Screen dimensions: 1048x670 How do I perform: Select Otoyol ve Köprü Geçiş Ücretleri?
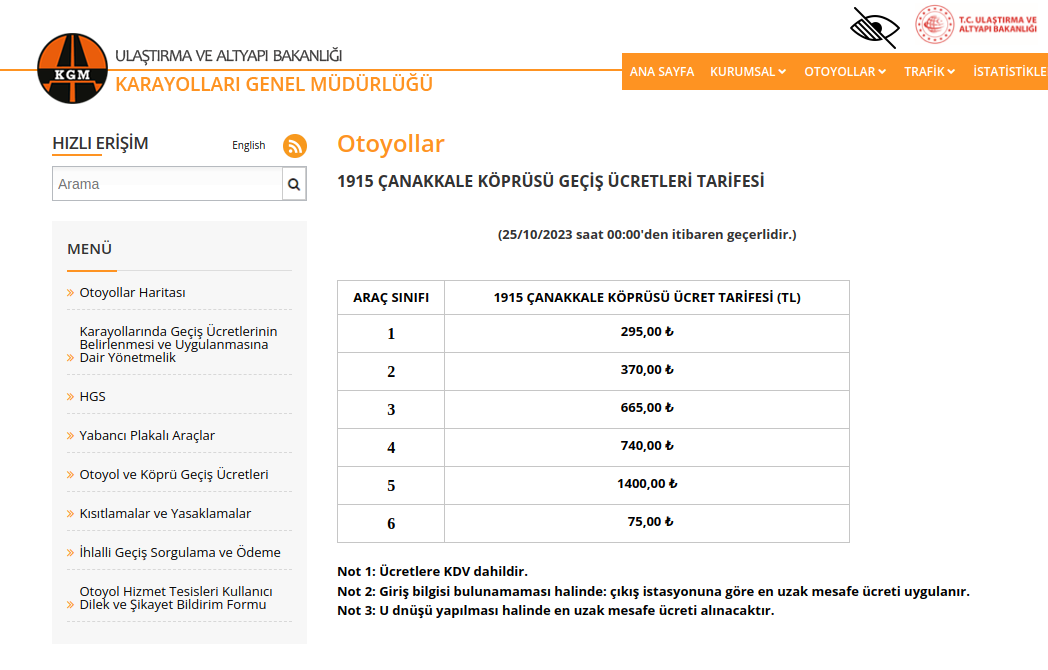click(x=173, y=475)
